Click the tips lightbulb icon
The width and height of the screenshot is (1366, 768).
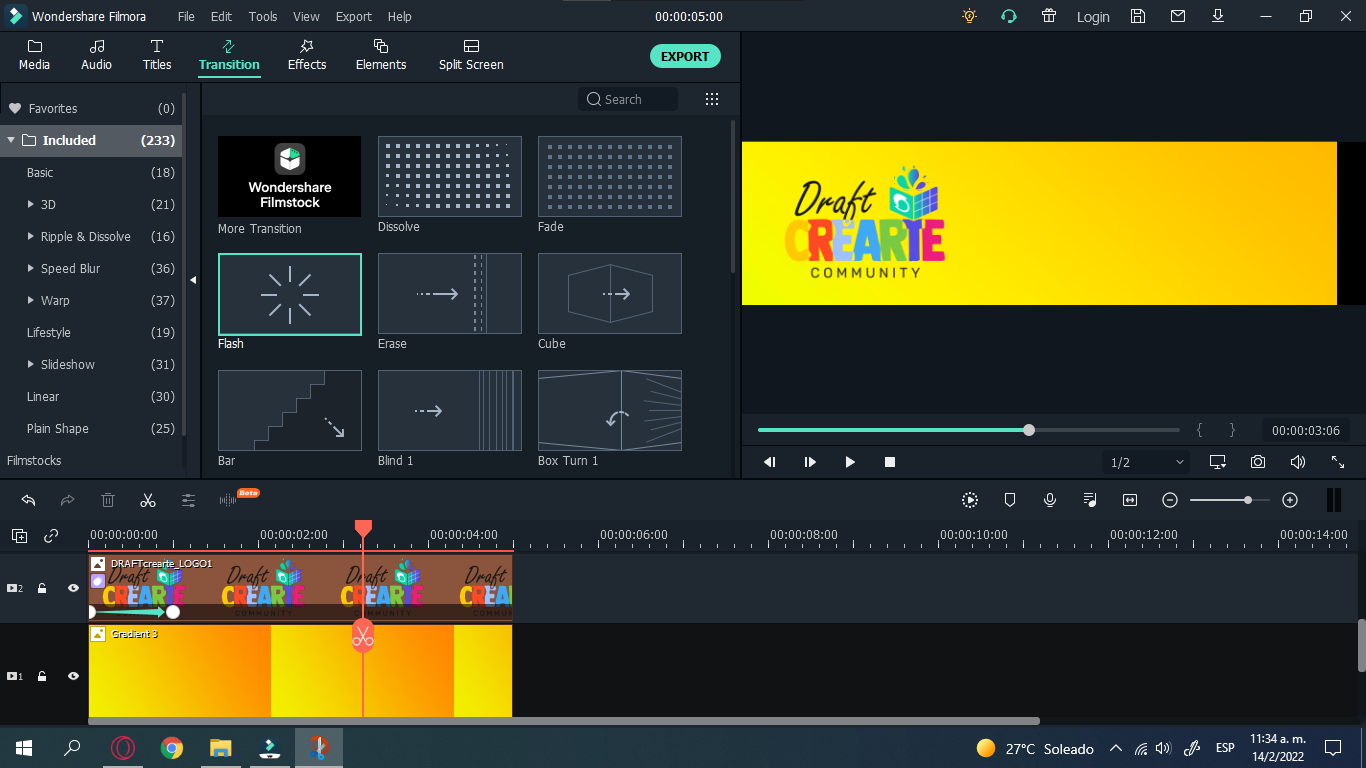[969, 16]
